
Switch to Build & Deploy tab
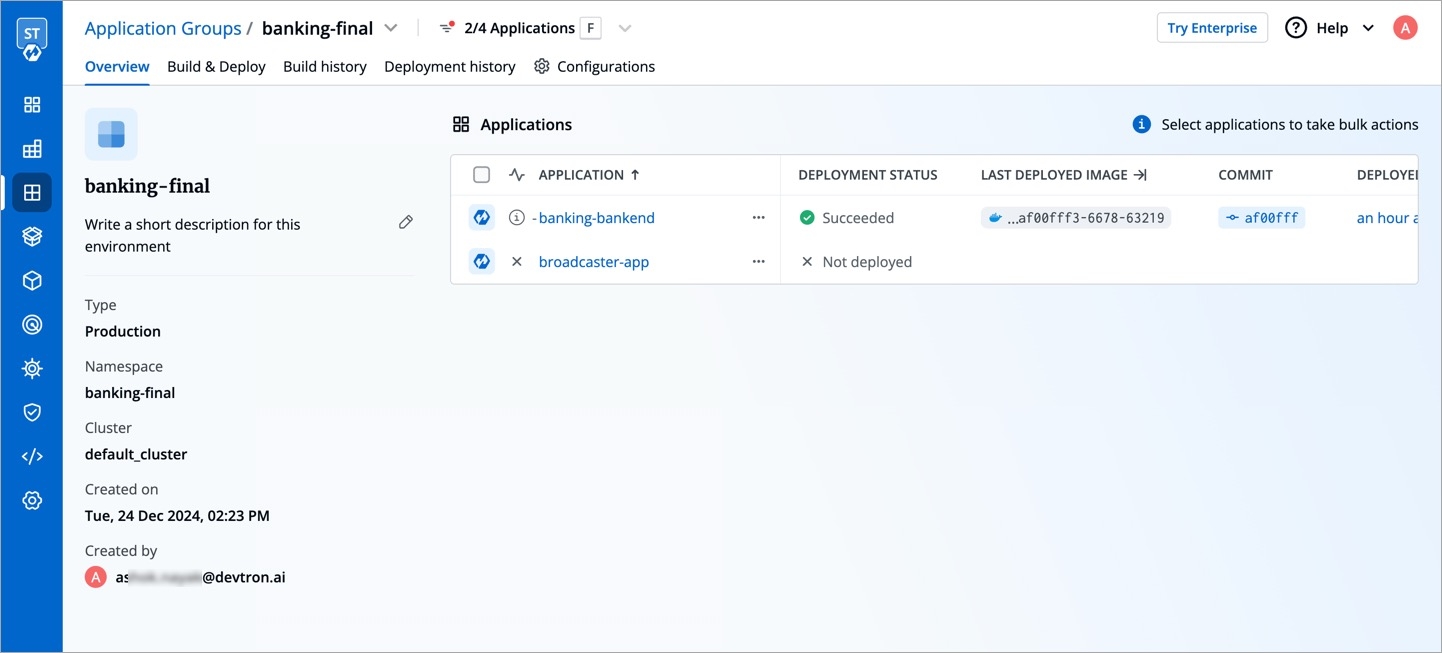coord(216,66)
